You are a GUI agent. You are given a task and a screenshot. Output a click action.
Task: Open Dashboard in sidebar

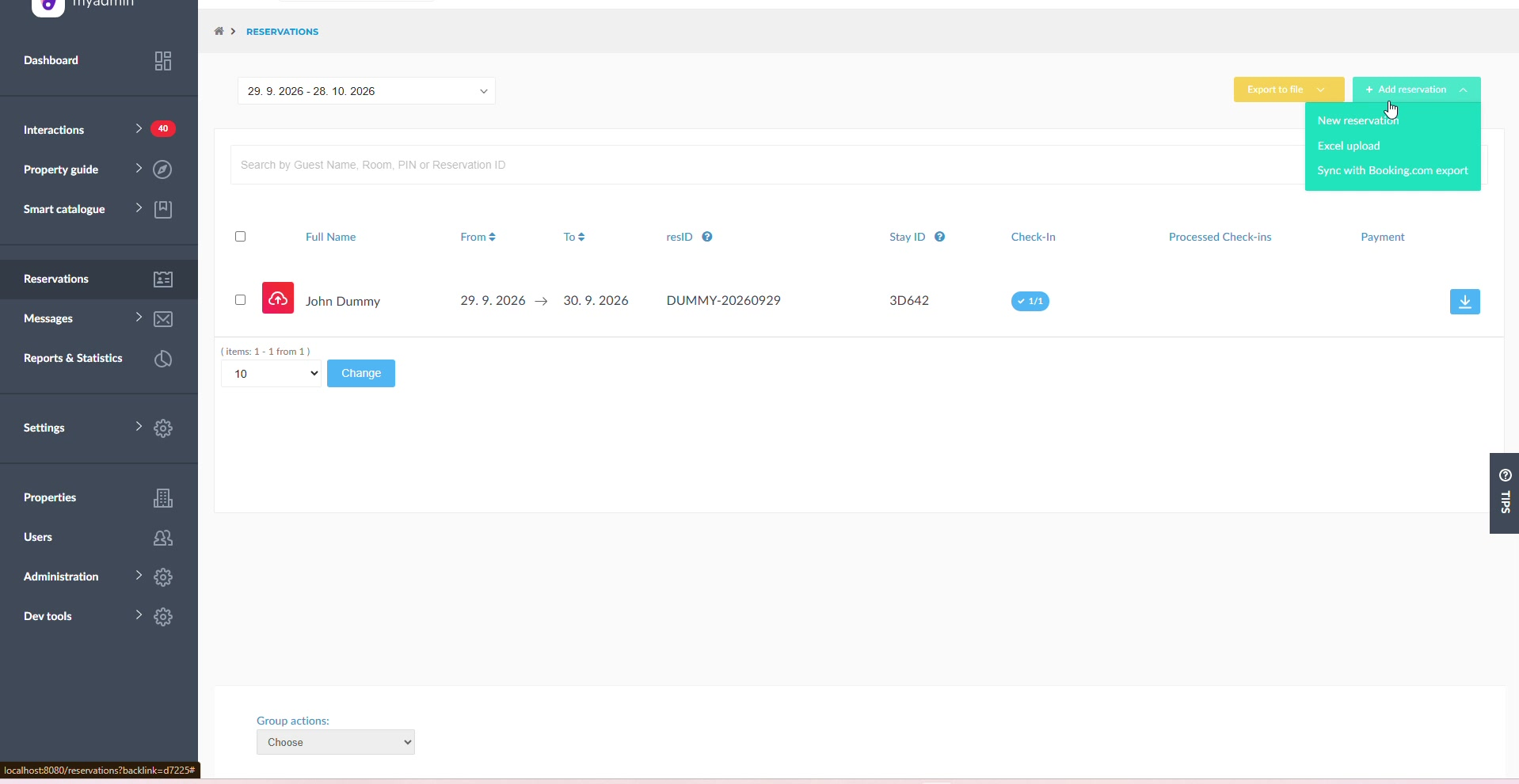click(x=51, y=60)
